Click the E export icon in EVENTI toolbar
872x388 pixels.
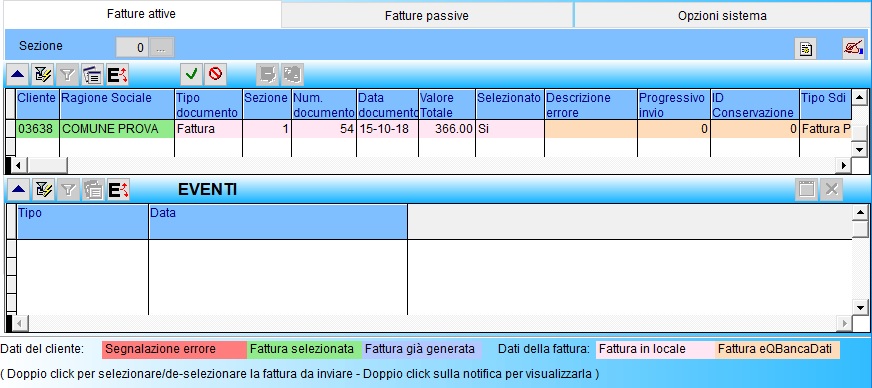[117, 190]
